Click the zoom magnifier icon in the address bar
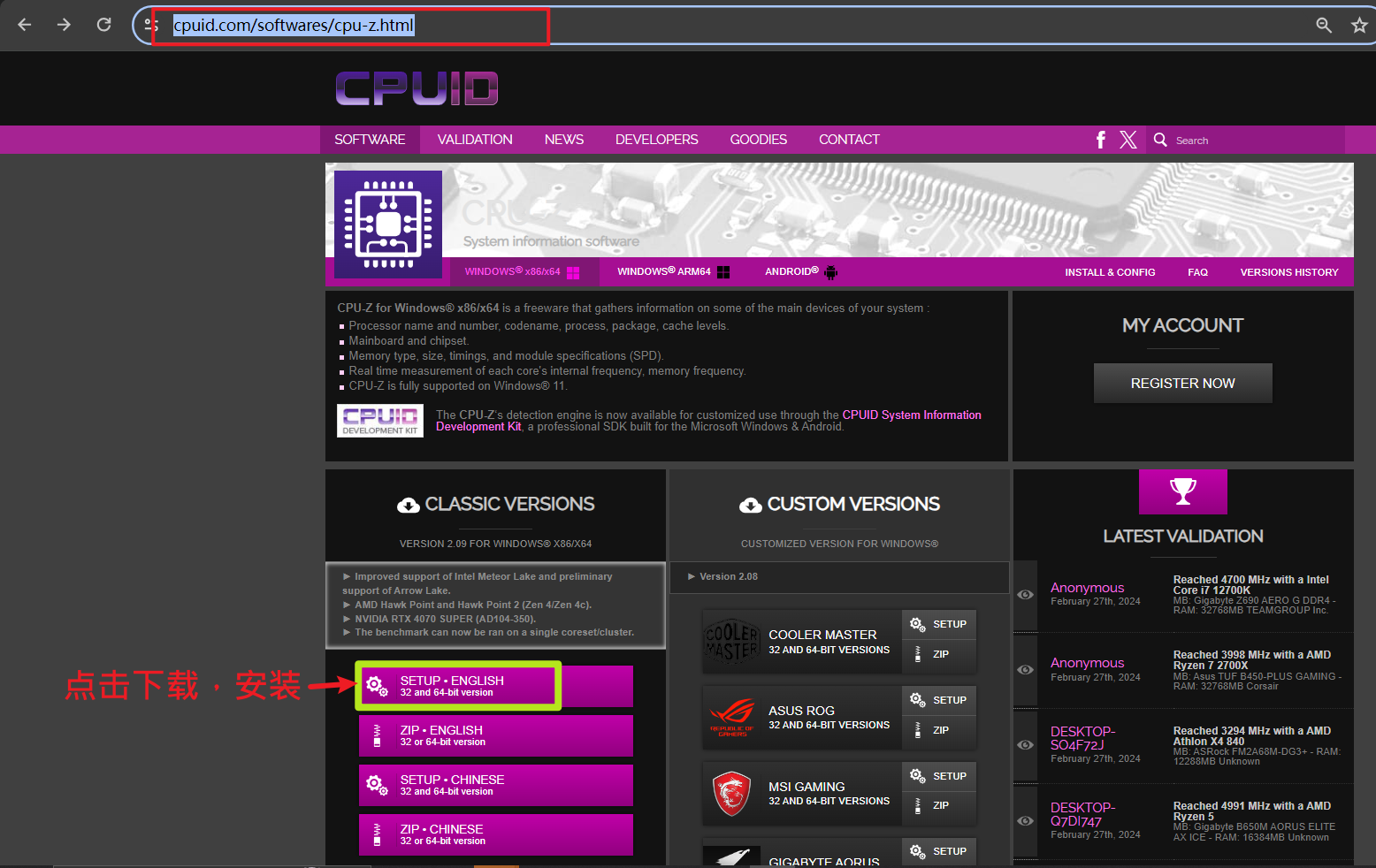This screenshot has width=1376, height=868. [1324, 25]
